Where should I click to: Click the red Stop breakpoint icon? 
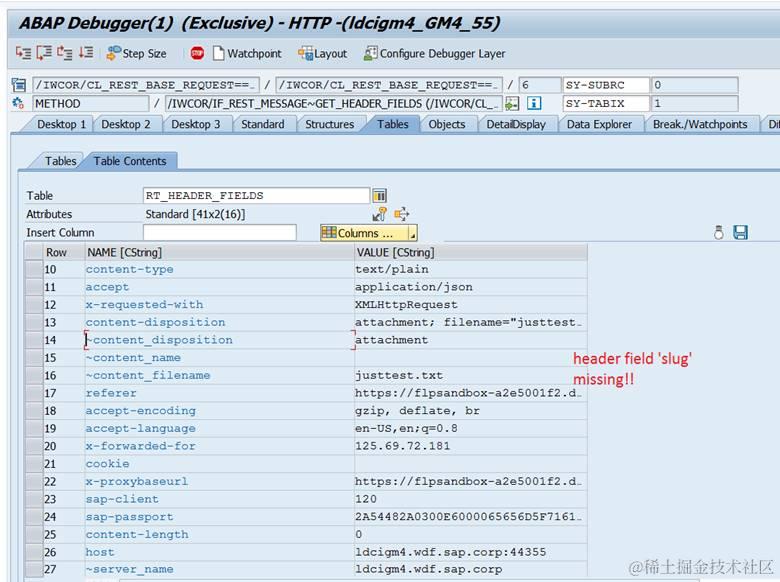197,53
